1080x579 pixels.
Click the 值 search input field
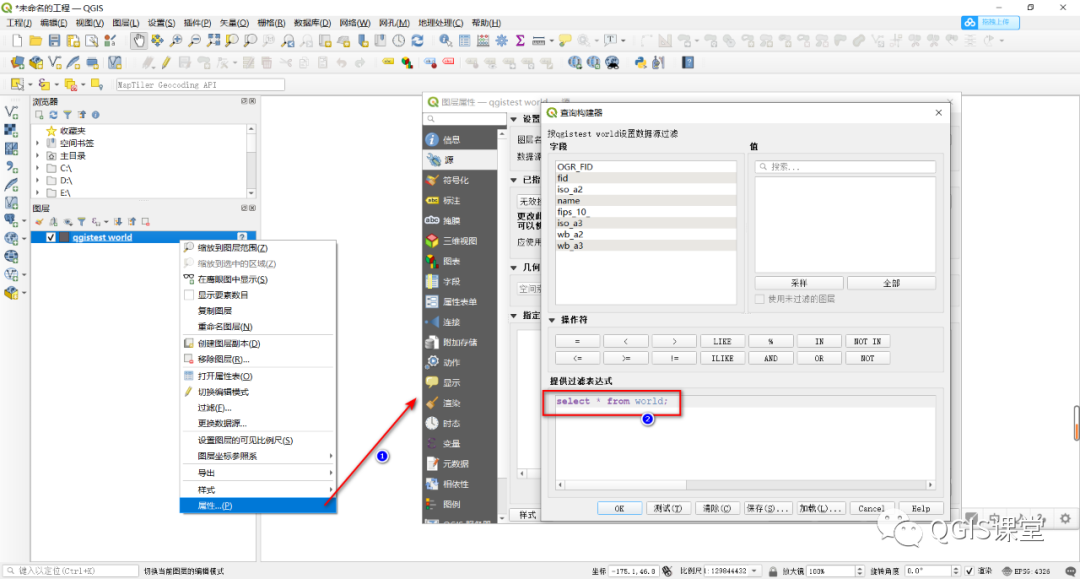pyautogui.click(x=845, y=167)
